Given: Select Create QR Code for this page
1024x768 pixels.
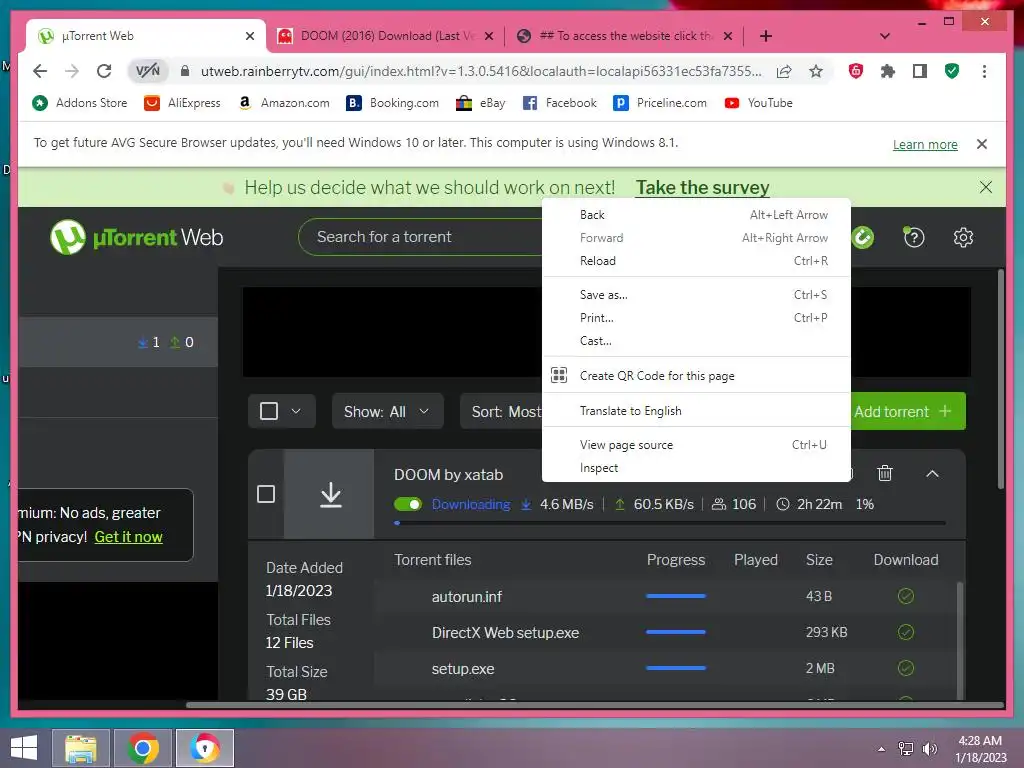Looking at the screenshot, I should coord(696,376).
